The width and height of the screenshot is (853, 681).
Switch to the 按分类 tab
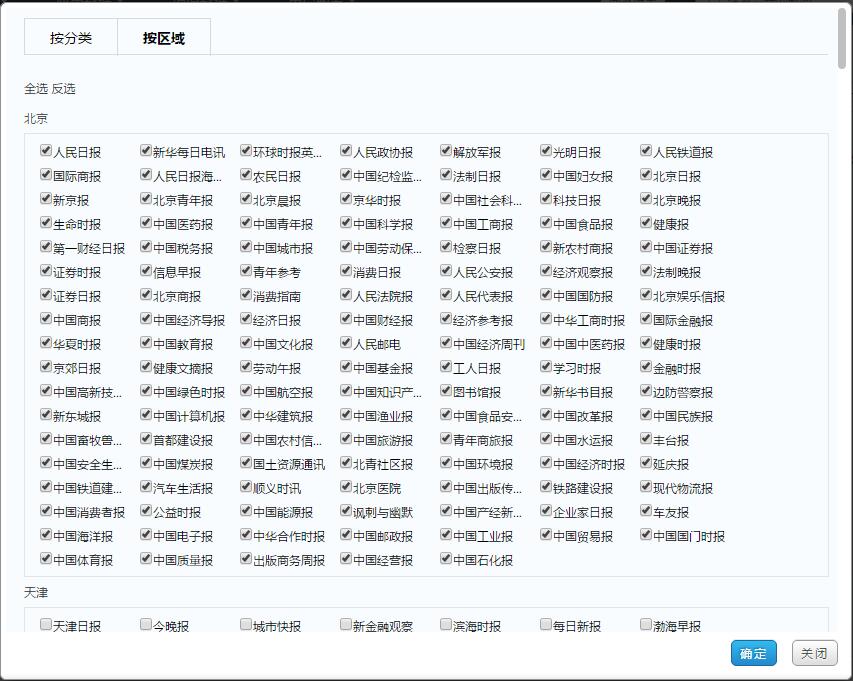pyautogui.click(x=71, y=38)
